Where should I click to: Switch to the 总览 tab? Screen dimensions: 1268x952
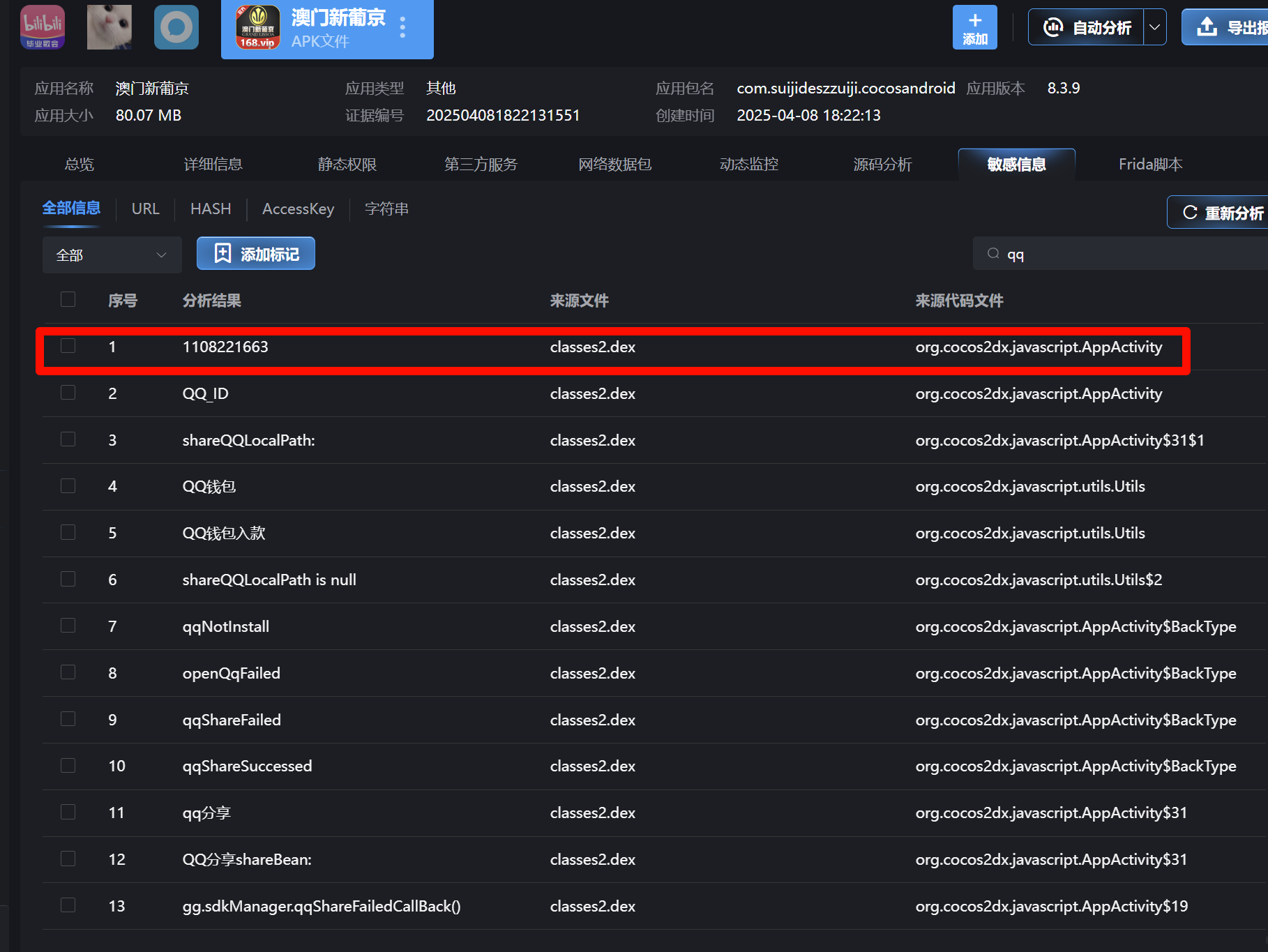pos(80,165)
